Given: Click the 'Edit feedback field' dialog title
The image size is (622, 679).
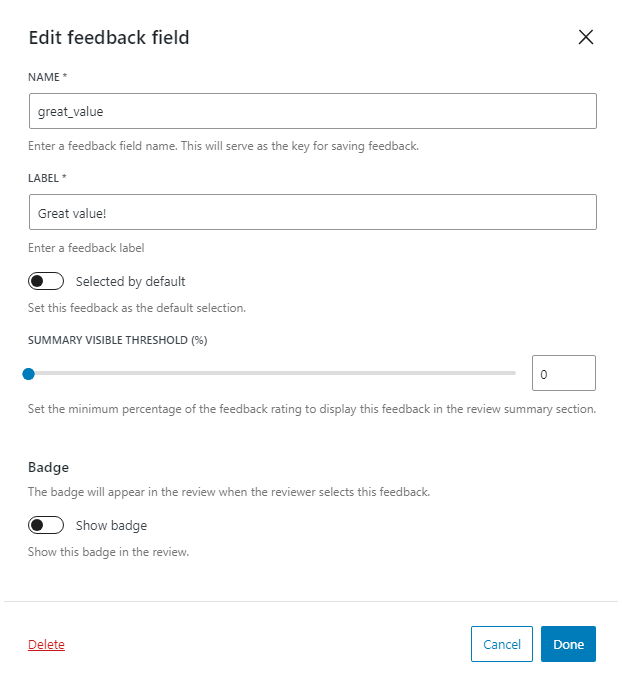Looking at the screenshot, I should pos(109,38).
